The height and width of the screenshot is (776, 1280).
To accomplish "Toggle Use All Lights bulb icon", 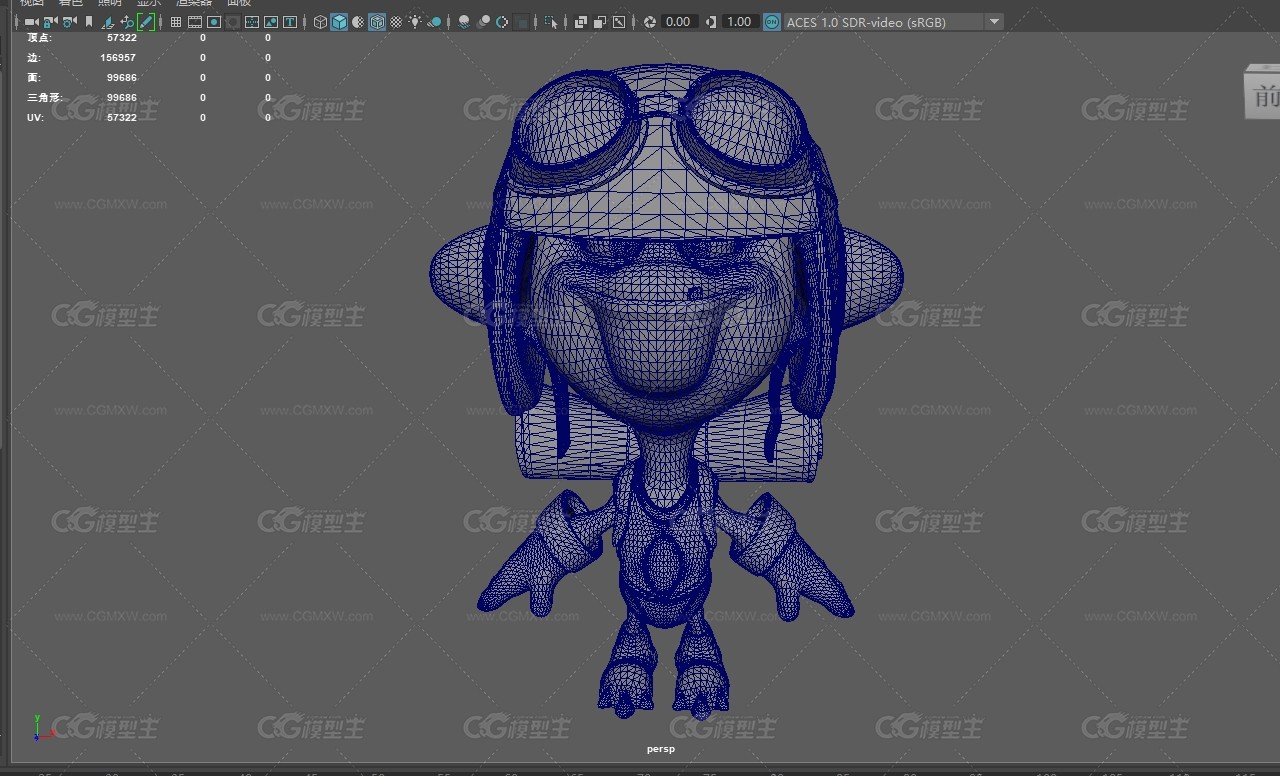I will (x=415, y=22).
